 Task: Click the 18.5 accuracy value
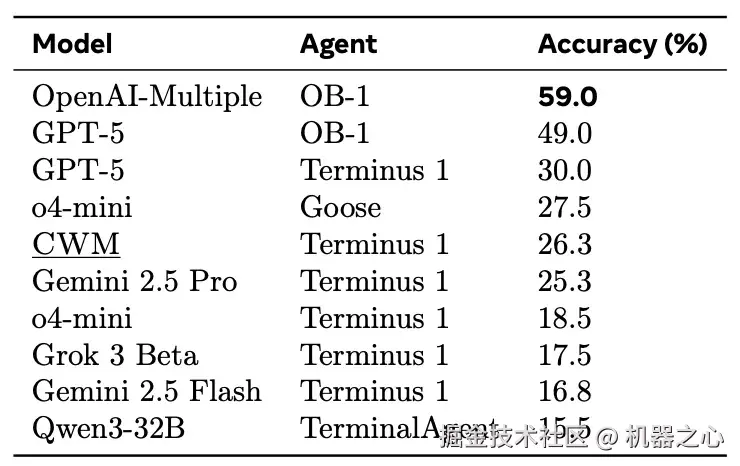(565, 318)
